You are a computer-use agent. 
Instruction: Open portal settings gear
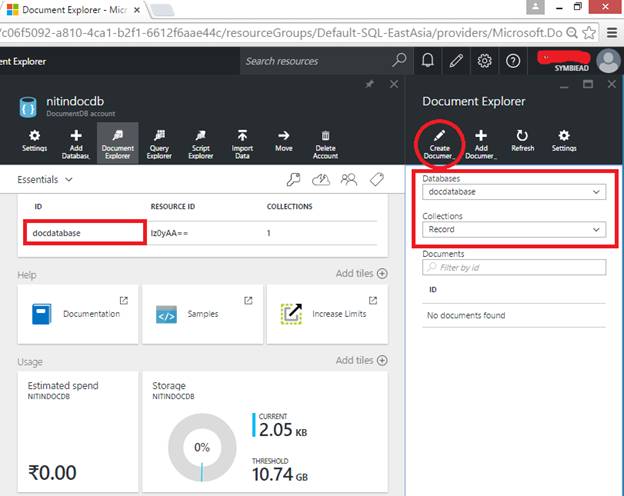(x=484, y=61)
